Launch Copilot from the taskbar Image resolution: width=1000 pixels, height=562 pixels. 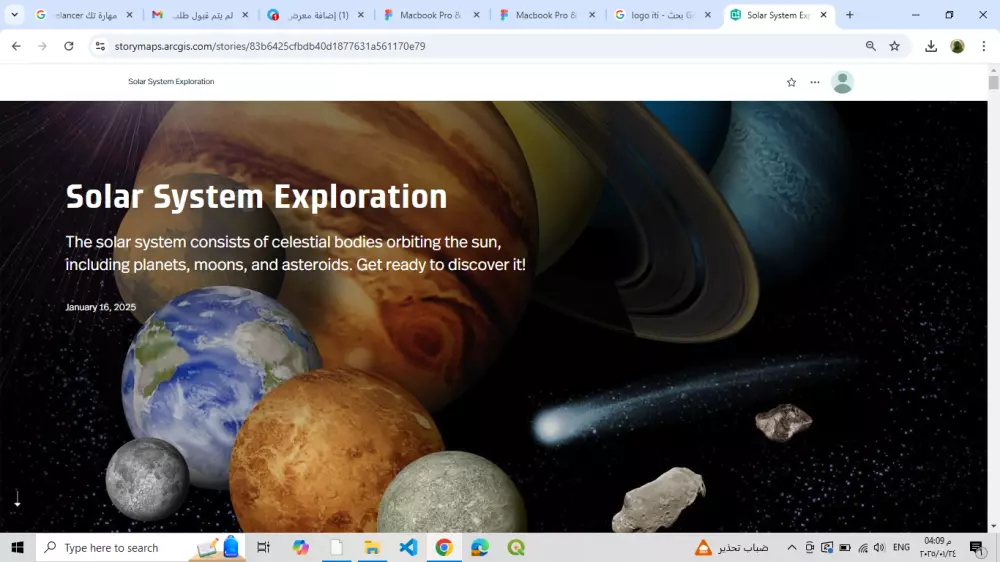pyautogui.click(x=300, y=547)
